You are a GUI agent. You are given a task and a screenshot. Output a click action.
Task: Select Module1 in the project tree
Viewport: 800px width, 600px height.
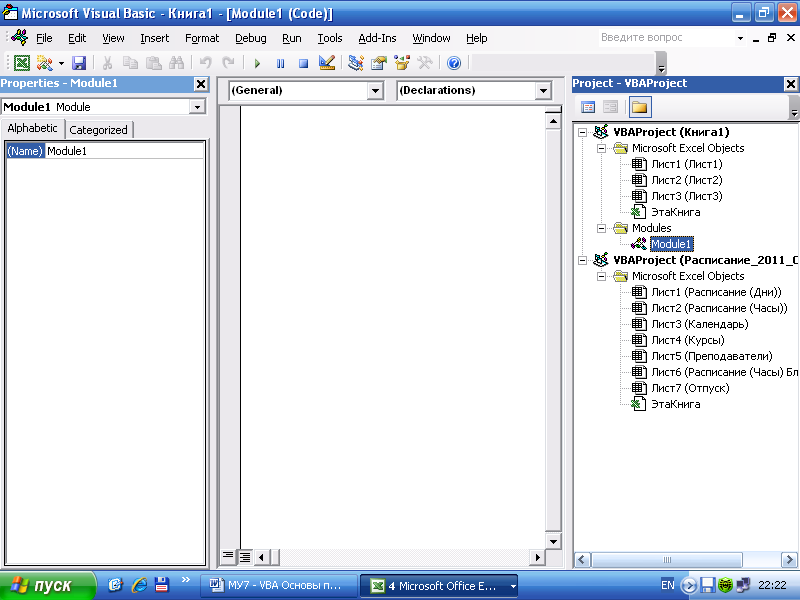(671, 244)
